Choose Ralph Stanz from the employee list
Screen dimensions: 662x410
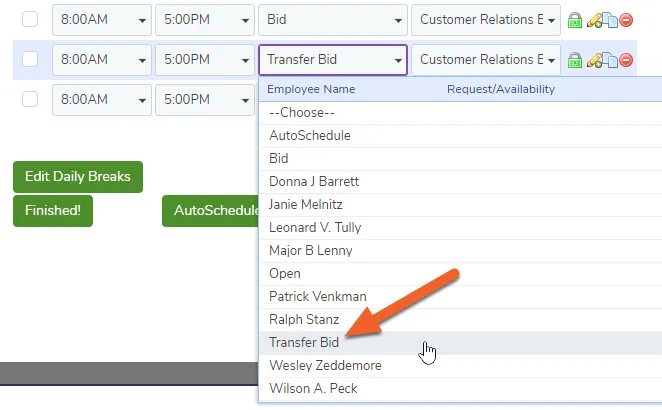pos(460,320)
